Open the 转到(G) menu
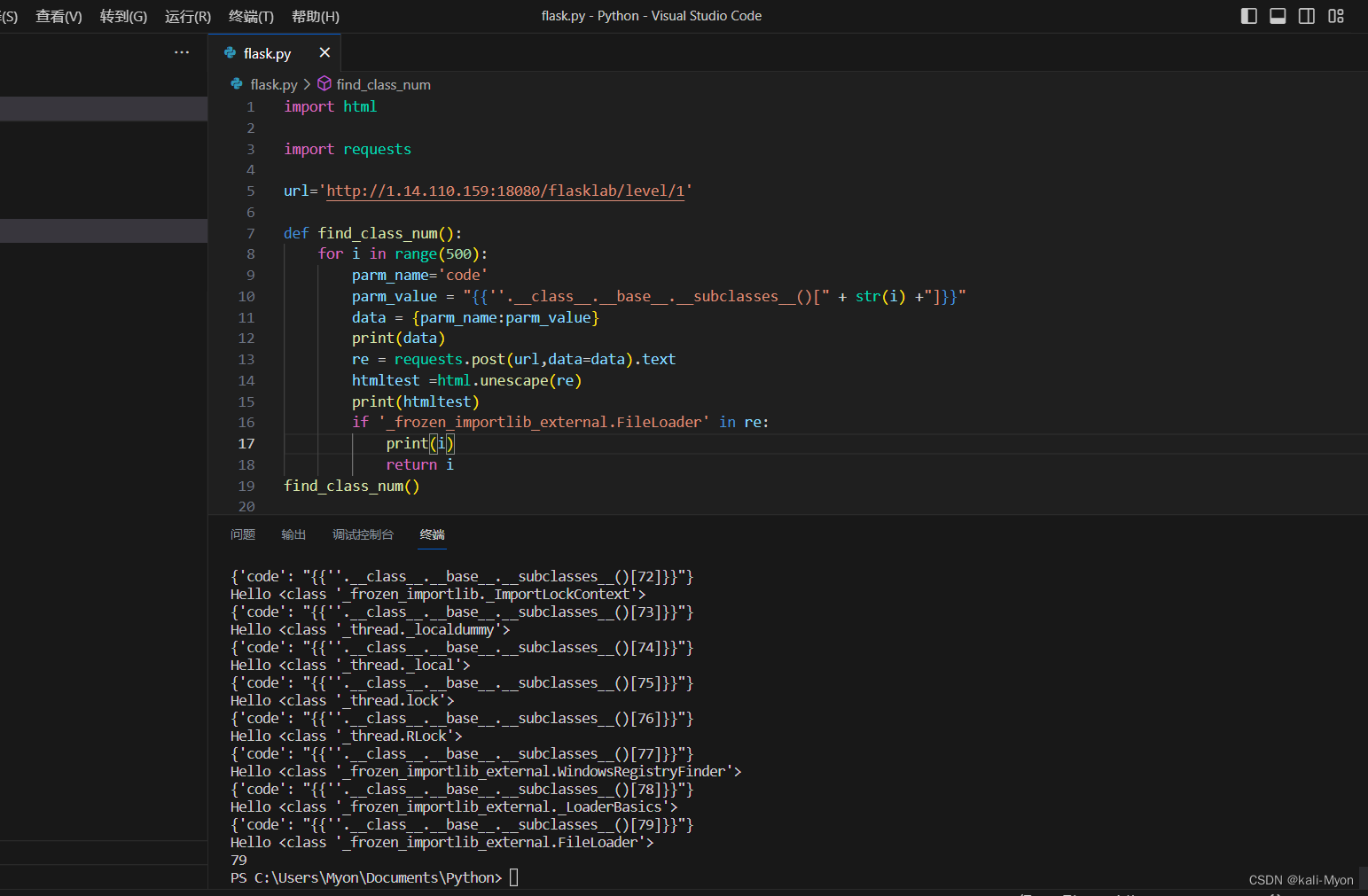1368x896 pixels. point(123,16)
